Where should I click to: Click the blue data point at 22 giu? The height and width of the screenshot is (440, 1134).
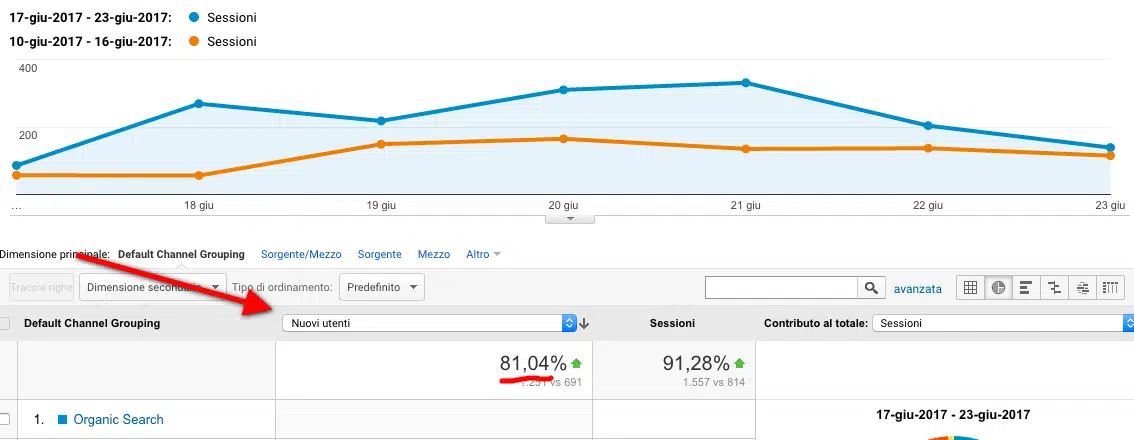[x=928, y=125]
